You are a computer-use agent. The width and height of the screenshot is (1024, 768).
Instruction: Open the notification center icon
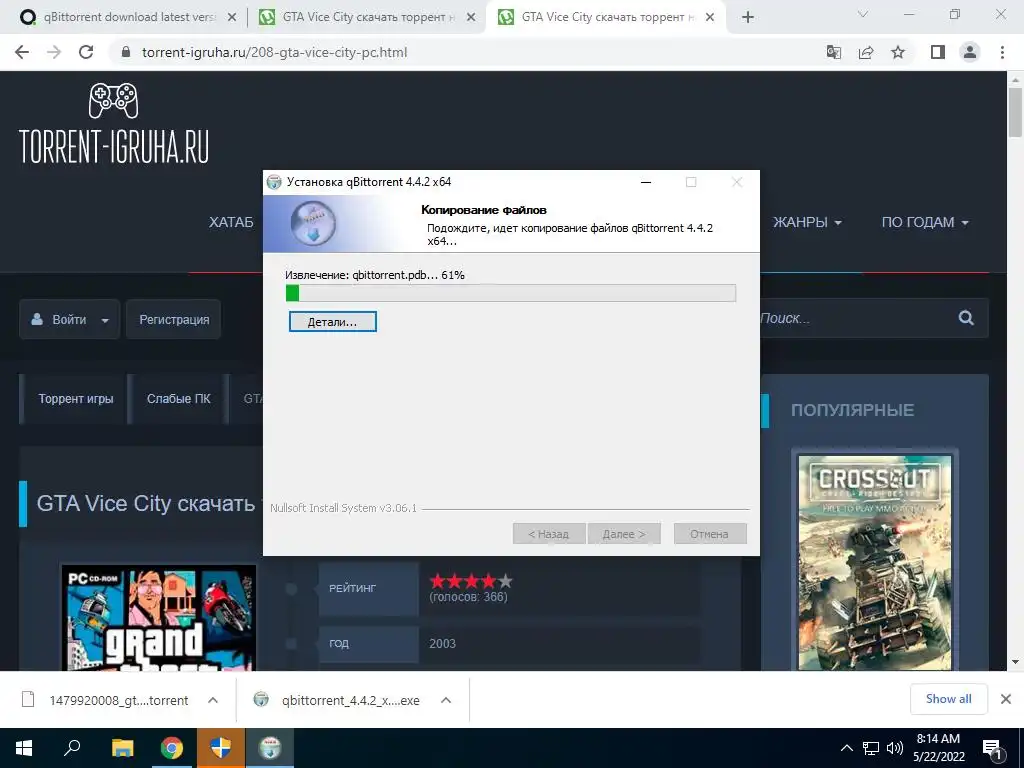[991, 748]
